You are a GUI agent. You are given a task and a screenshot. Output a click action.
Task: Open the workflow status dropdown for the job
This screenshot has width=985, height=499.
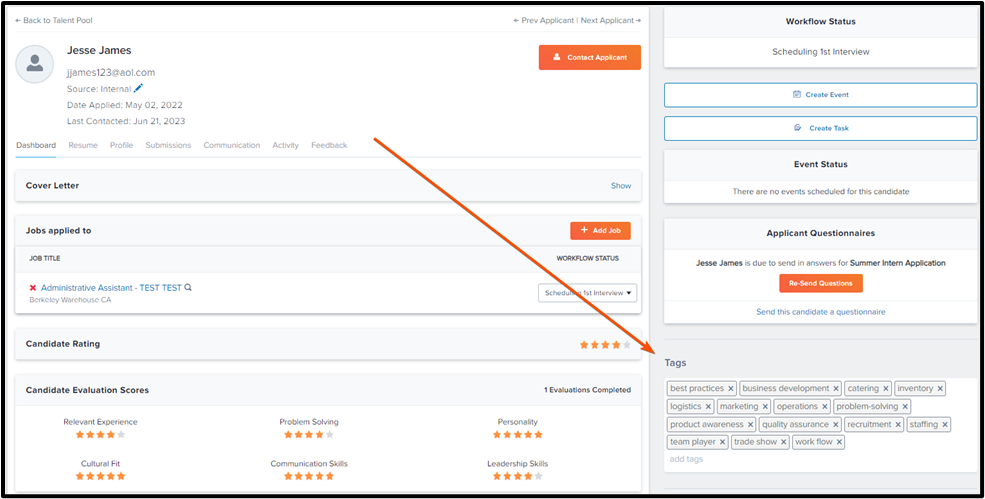click(x=587, y=293)
